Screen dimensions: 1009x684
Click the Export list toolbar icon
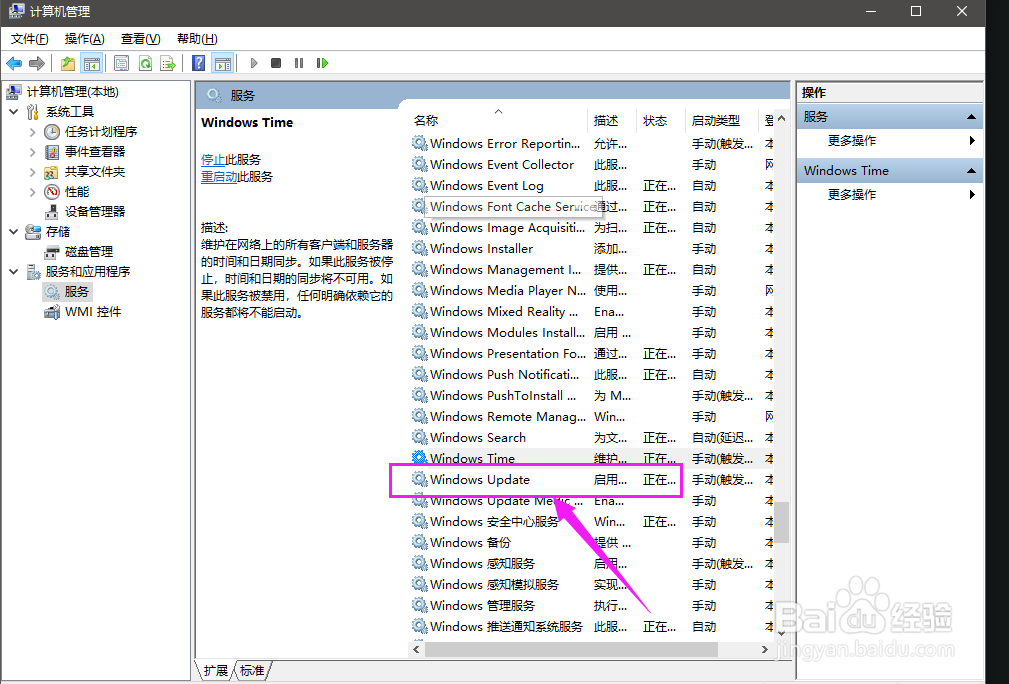point(168,63)
